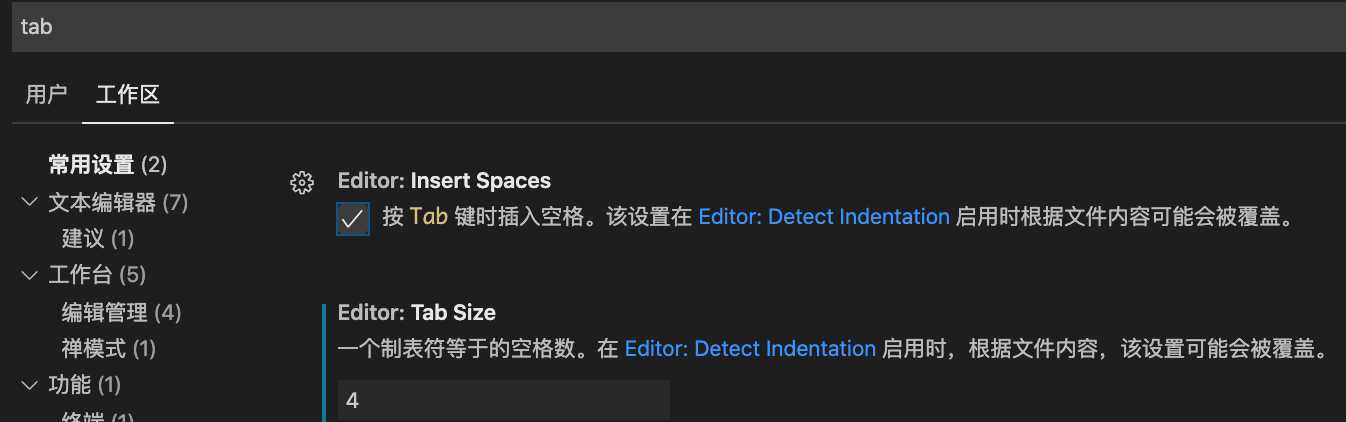Click the Tab Size value field

coord(504,400)
